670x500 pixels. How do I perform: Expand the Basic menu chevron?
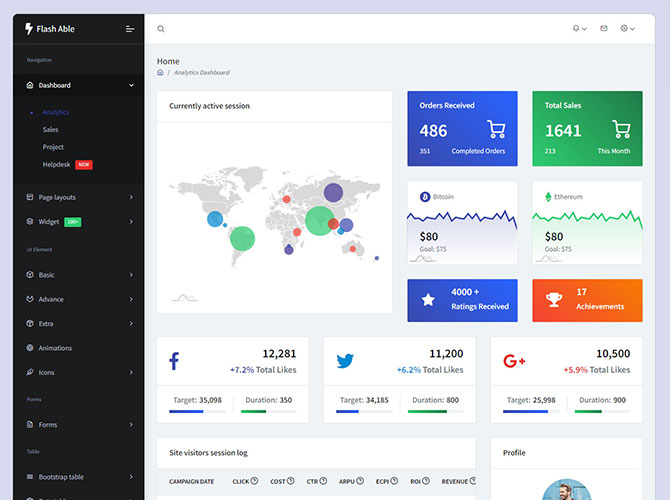(131, 275)
